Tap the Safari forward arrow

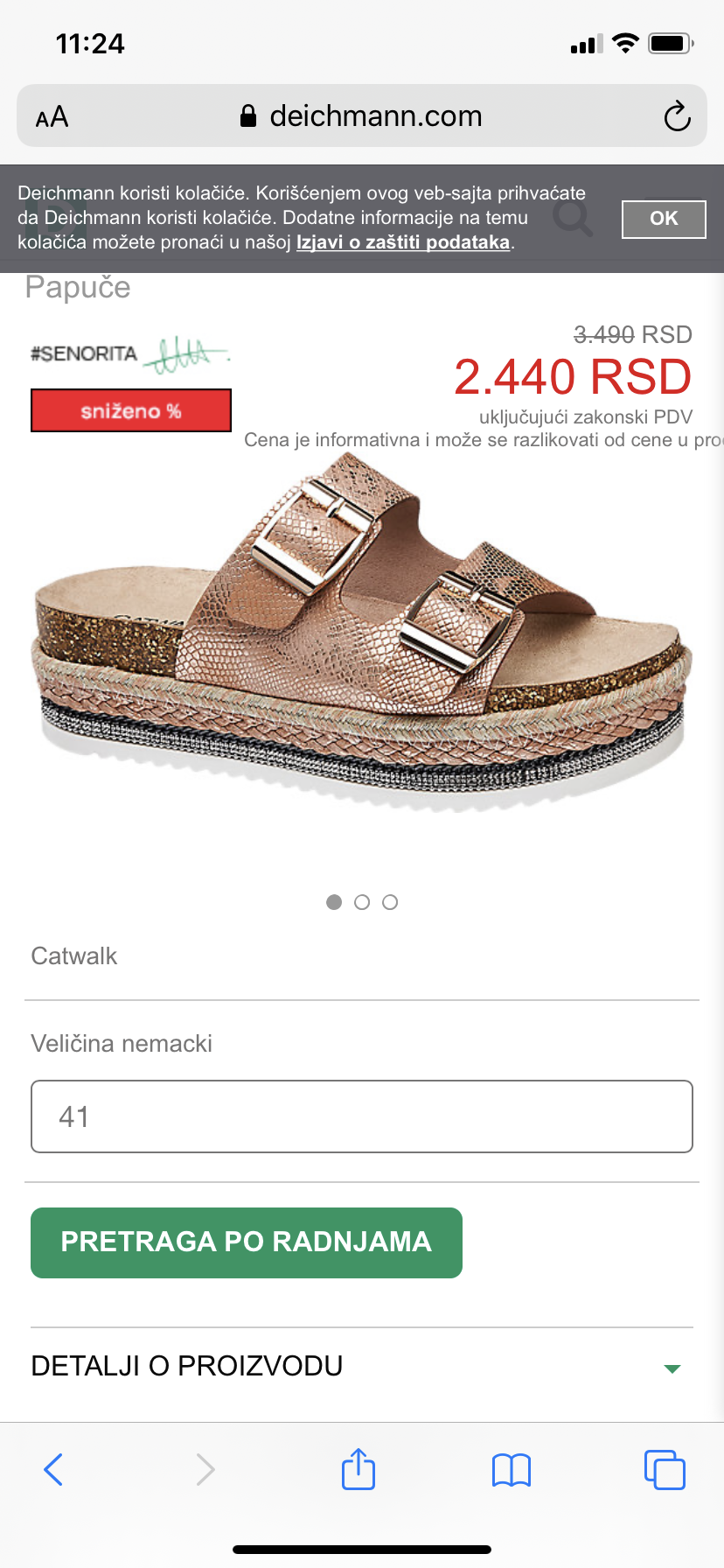coord(205,1469)
